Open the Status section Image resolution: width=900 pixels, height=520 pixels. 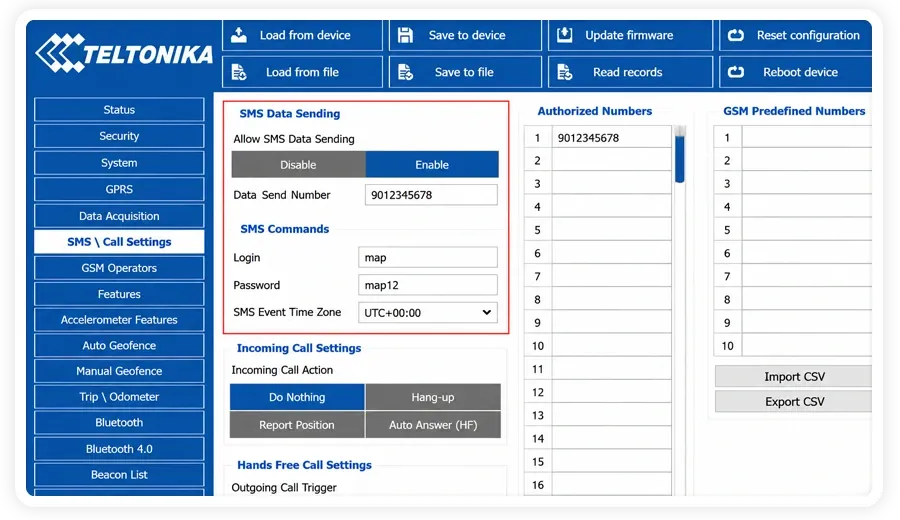[119, 110]
